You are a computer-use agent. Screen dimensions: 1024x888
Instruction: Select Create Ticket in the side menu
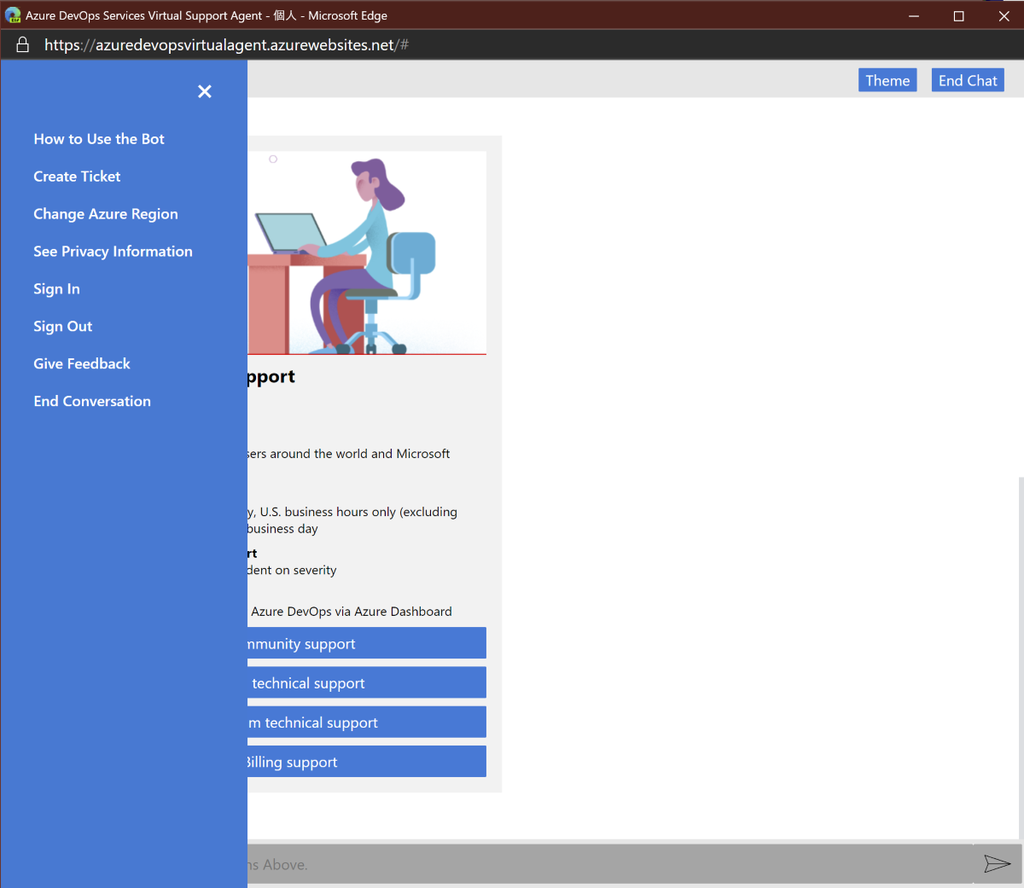[77, 176]
